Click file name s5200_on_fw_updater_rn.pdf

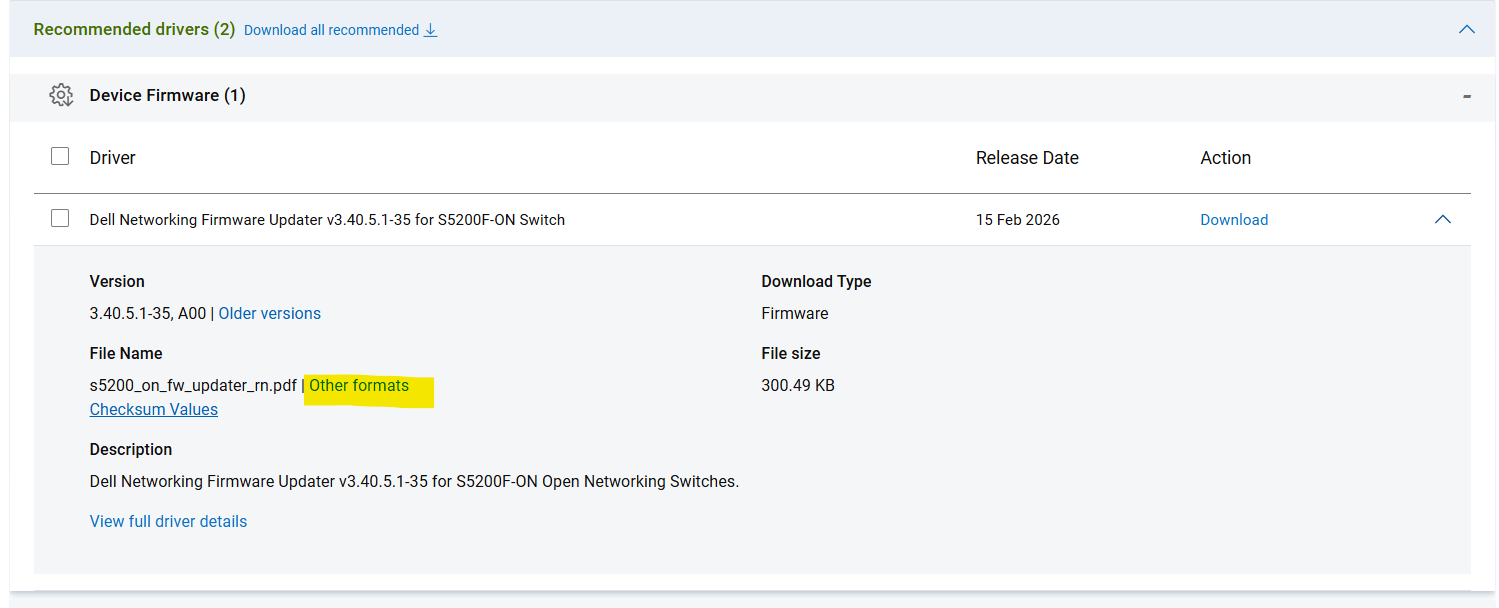193,386
